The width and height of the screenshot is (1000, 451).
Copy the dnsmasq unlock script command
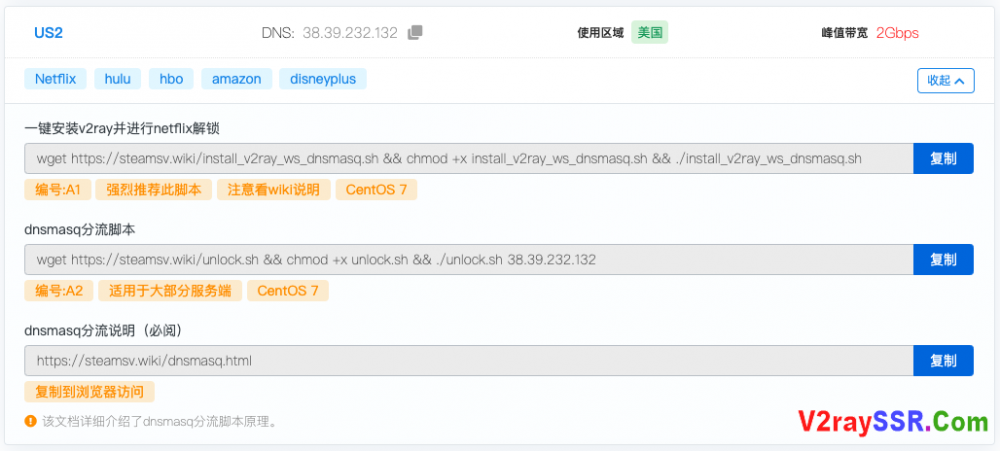tap(943, 260)
